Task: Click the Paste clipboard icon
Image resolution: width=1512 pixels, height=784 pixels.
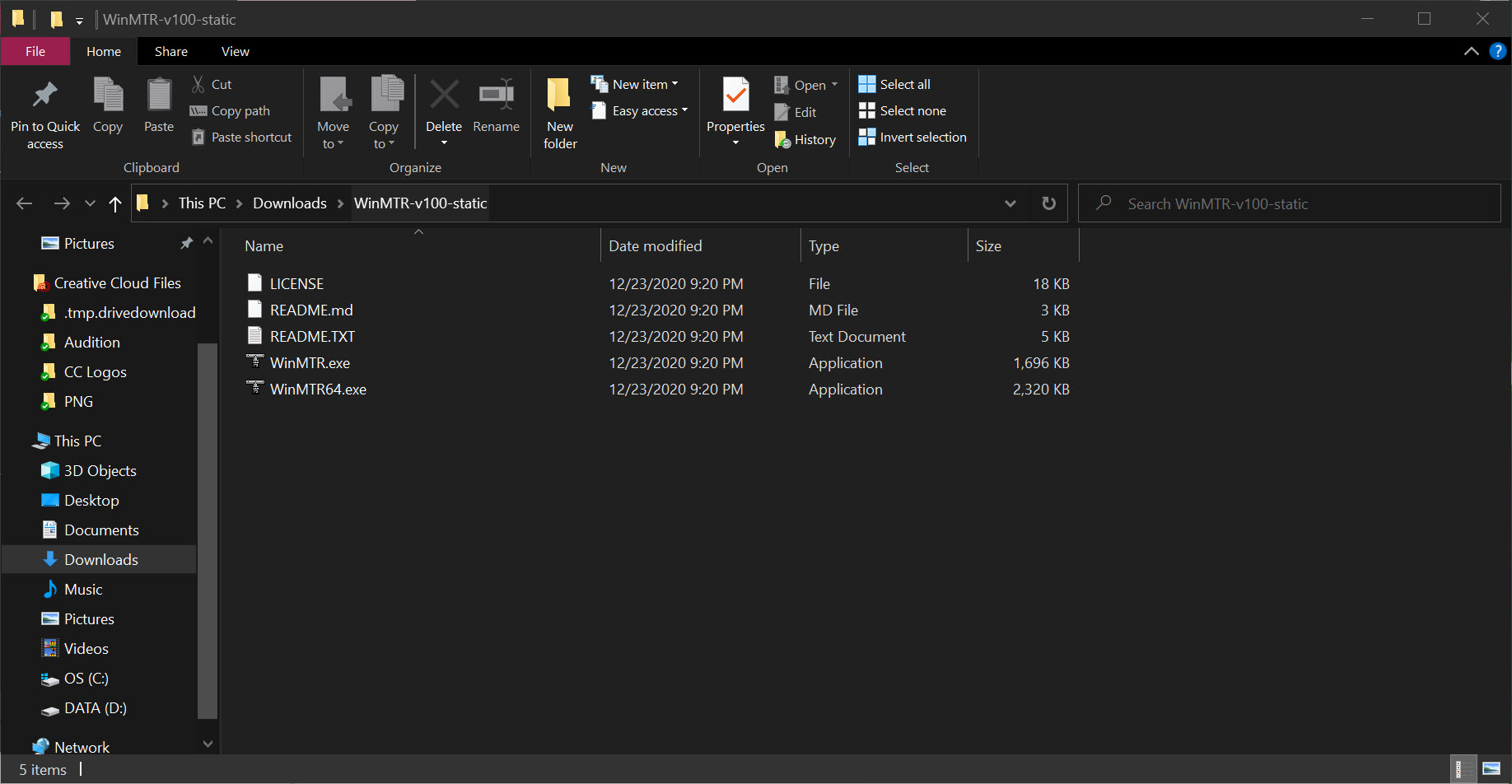Action: pos(159,96)
